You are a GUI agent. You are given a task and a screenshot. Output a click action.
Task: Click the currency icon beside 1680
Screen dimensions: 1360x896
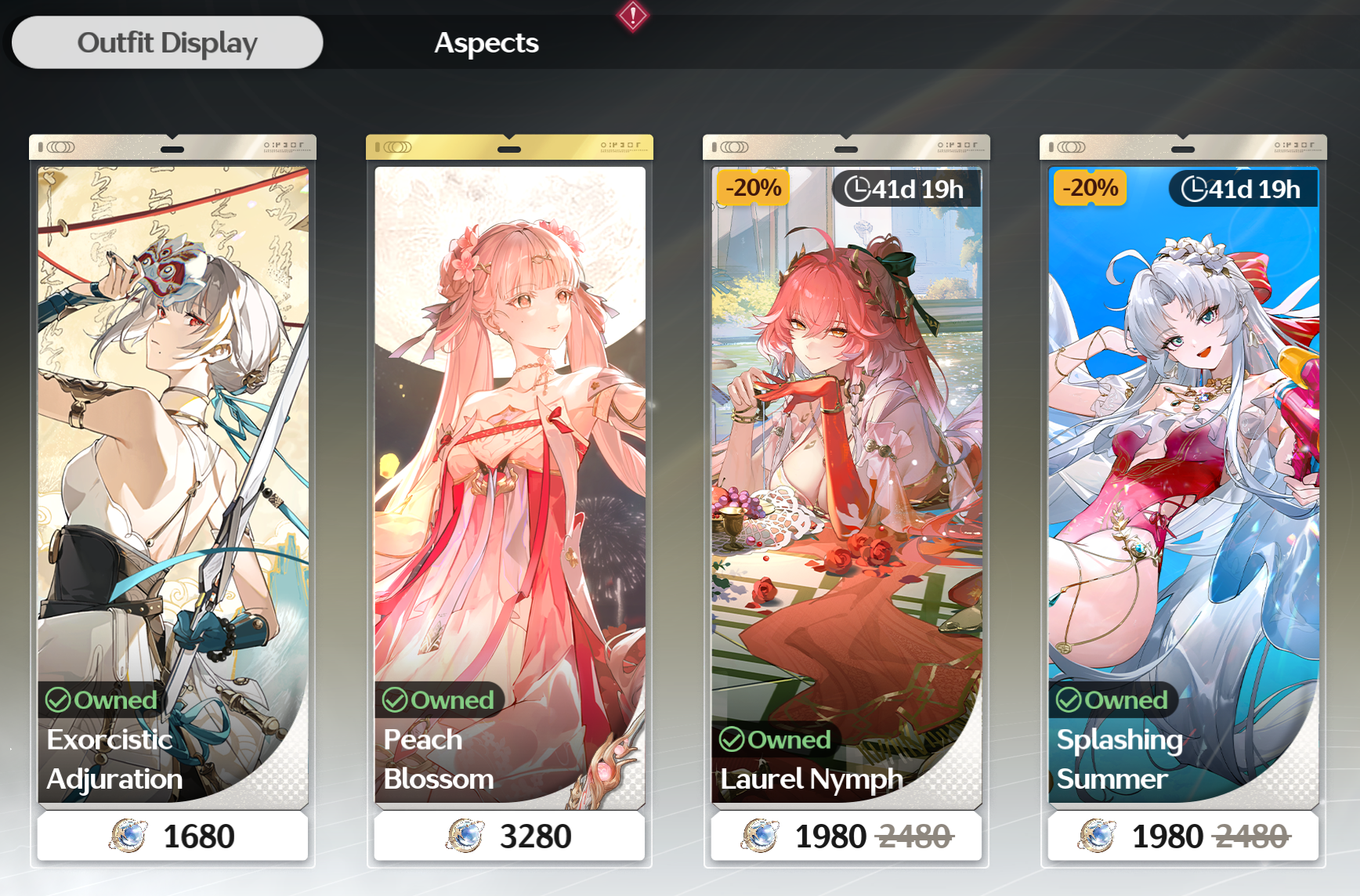[x=128, y=836]
